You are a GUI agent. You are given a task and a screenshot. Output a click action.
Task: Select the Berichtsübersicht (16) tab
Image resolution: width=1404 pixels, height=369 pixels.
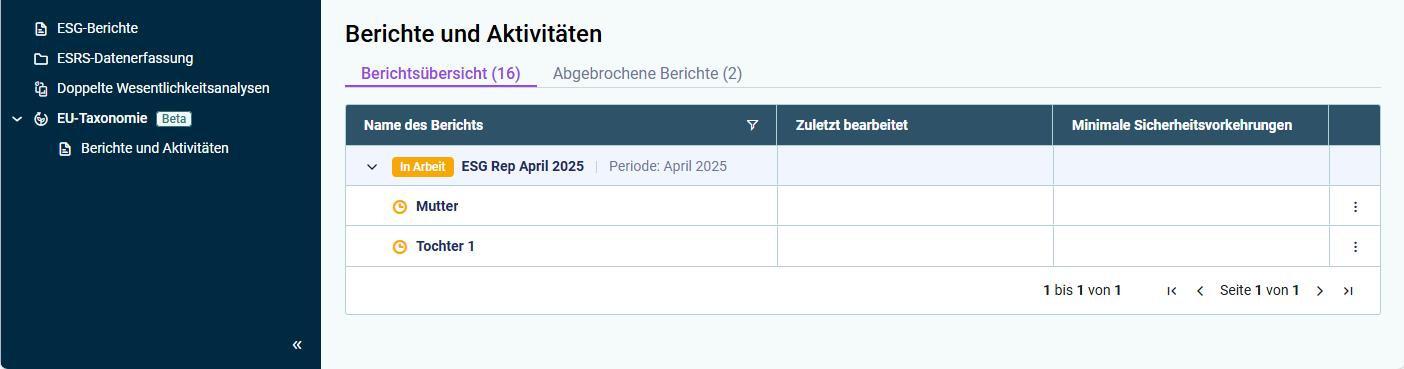[441, 74]
